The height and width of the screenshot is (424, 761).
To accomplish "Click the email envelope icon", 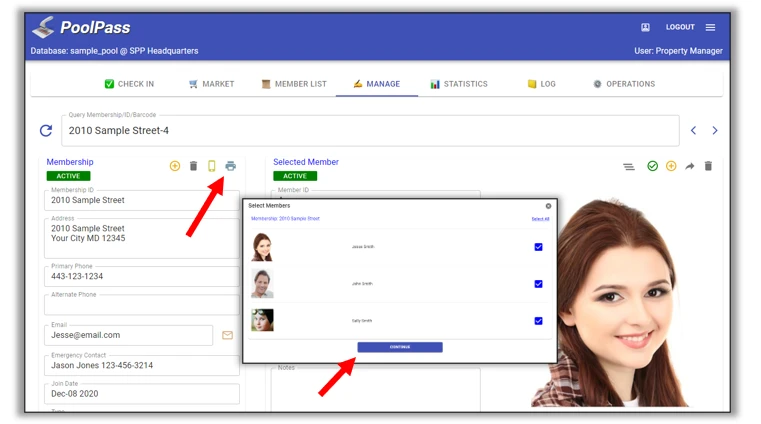I will click(x=227, y=335).
